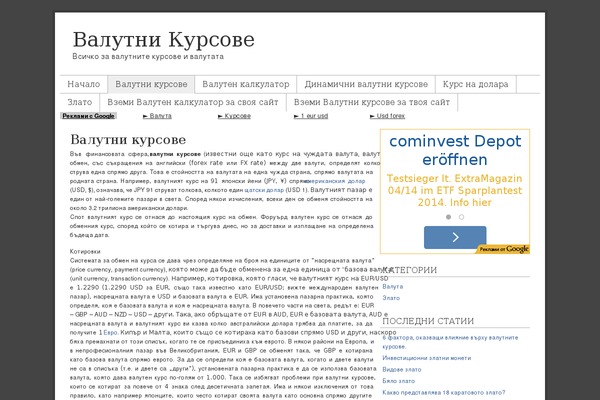Open the Валутни Курсове site title
The image size is (600, 400).
click(163, 40)
